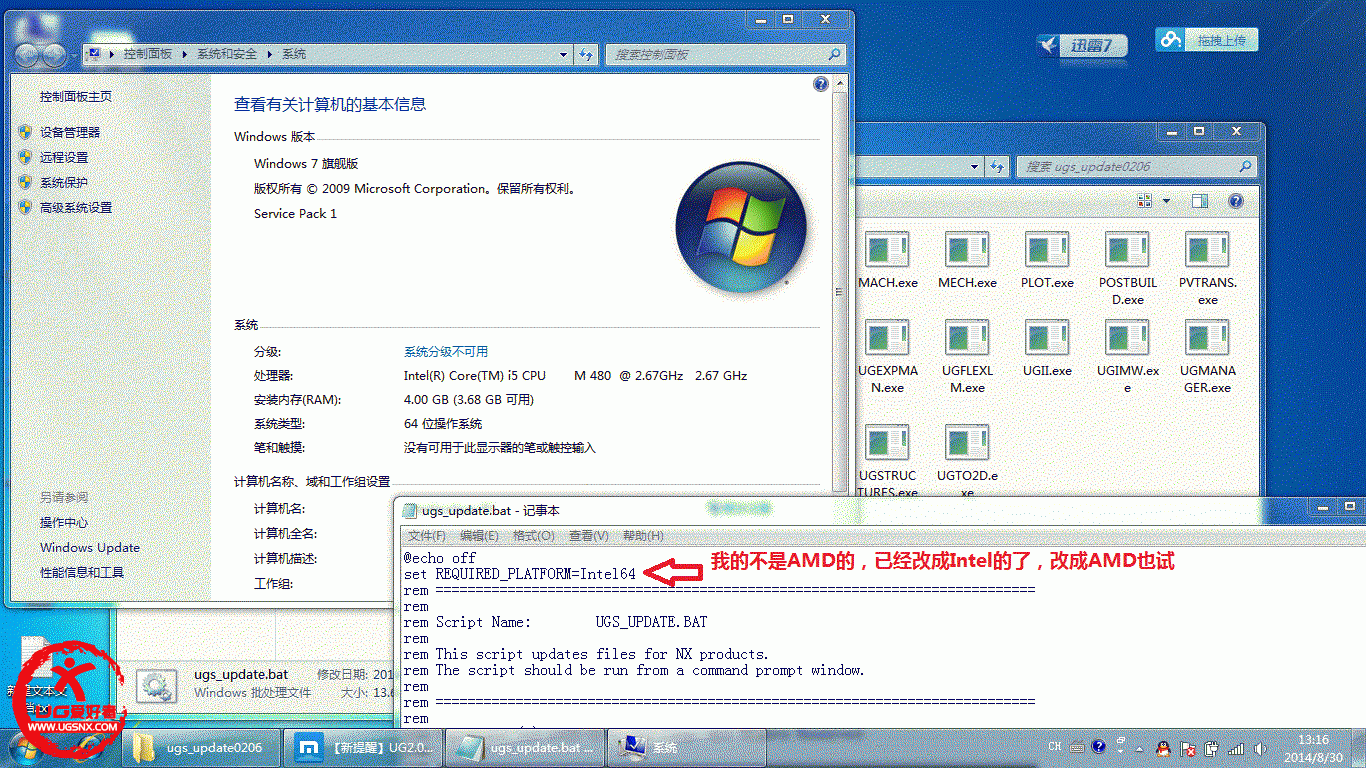Refresh the ugs_update0206 Explorer folder
1366x768 pixels.
[999, 167]
